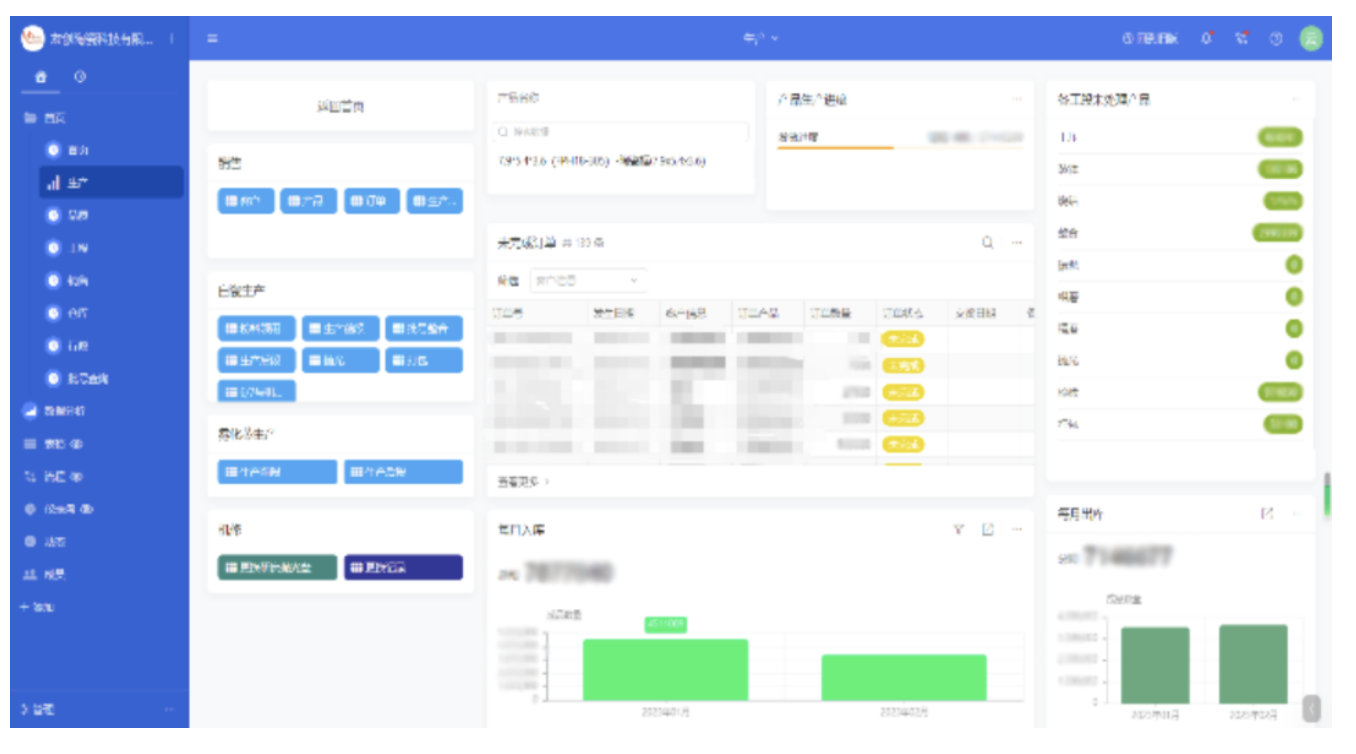Viewport: 1356px width, 754px height.
Task: Click the white button card above the quick panels
Action: pyautogui.click(x=340, y=105)
